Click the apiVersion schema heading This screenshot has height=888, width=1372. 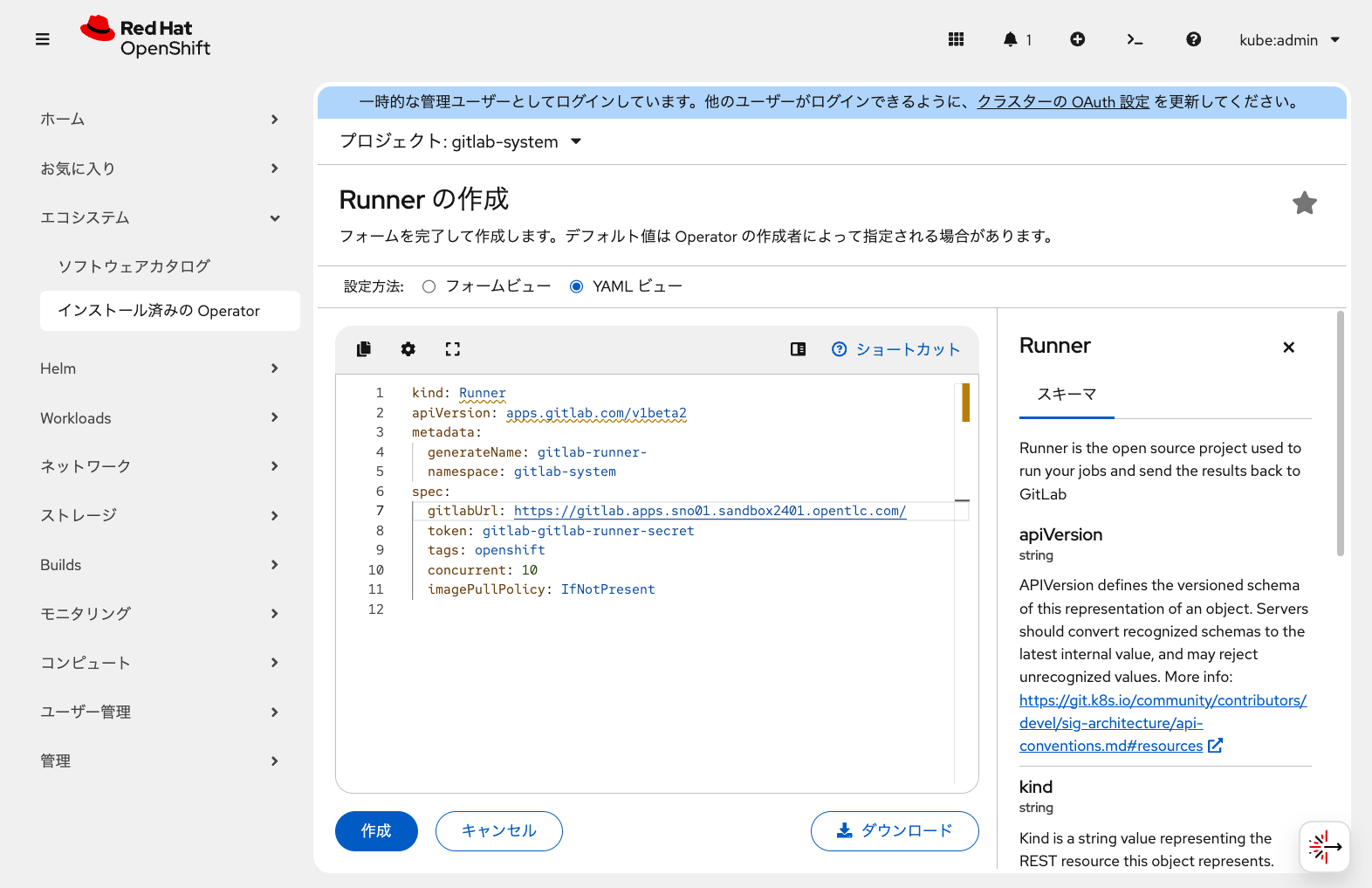(1060, 534)
